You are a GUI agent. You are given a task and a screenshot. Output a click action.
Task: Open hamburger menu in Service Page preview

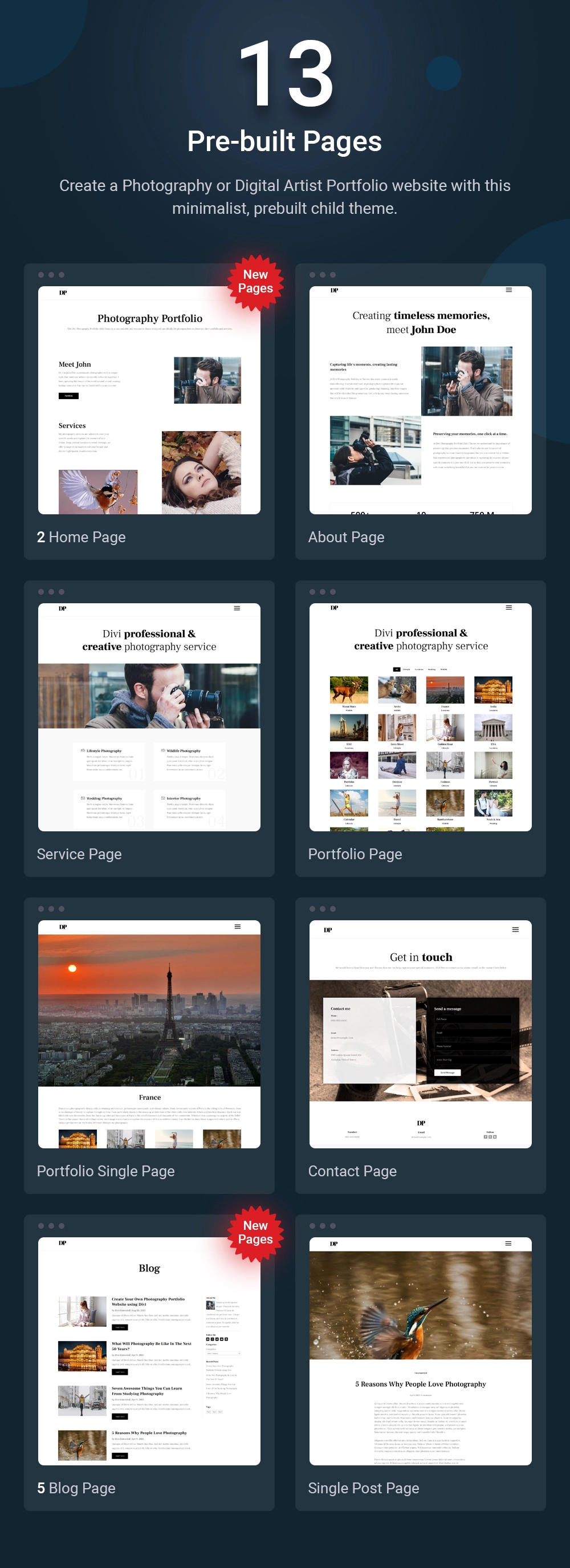point(237,608)
